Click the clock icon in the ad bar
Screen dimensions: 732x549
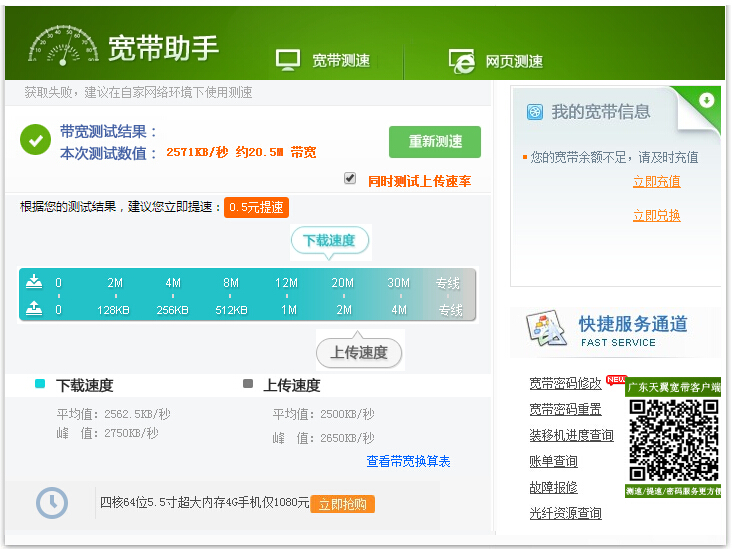click(x=52, y=503)
